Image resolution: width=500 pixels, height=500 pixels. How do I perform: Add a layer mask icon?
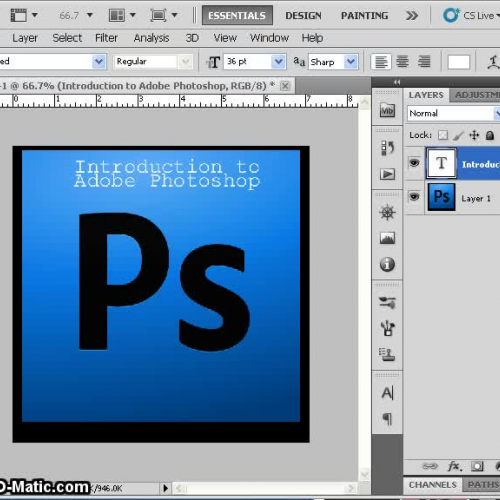coord(477,466)
